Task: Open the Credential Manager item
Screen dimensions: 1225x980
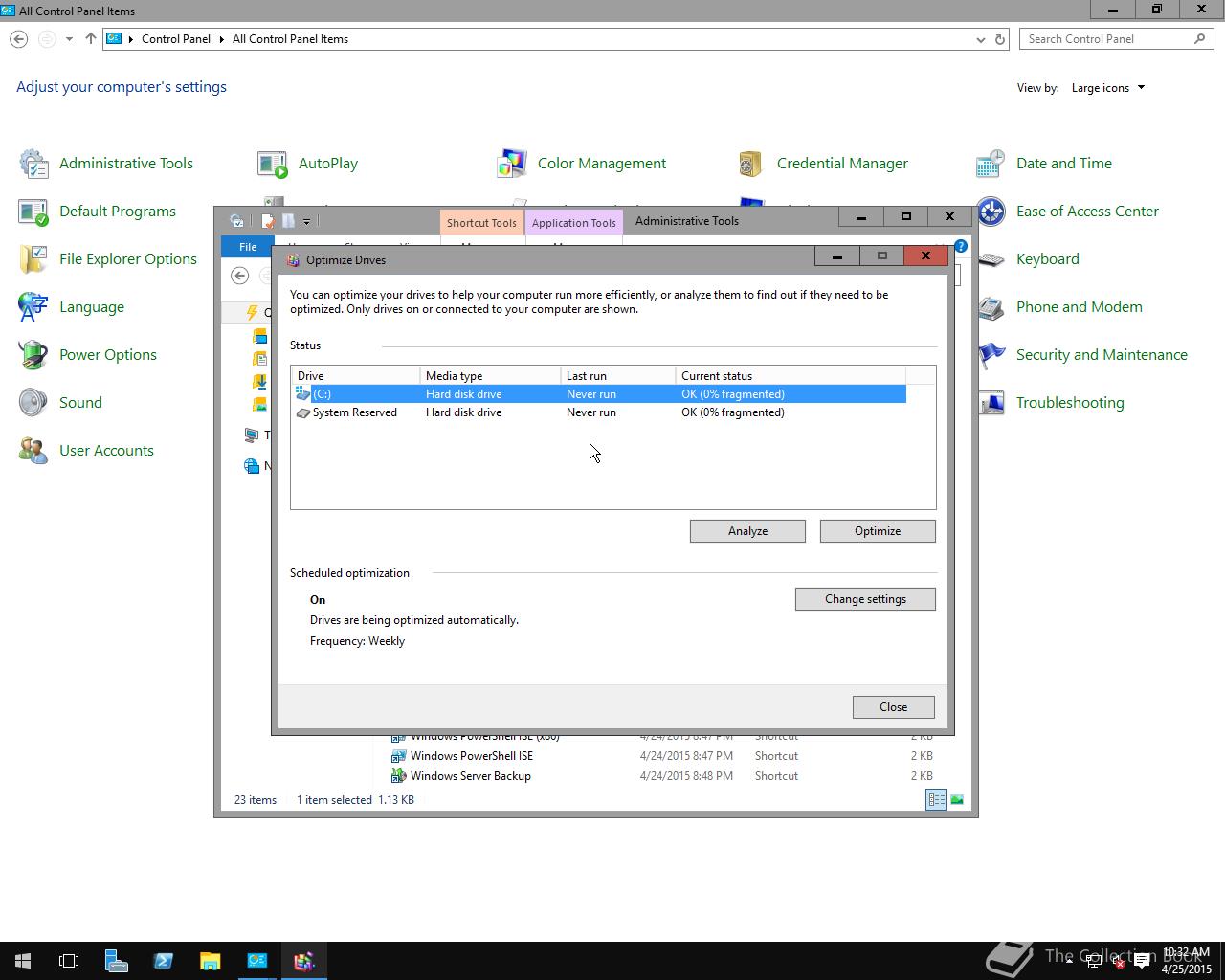Action: pos(822,164)
